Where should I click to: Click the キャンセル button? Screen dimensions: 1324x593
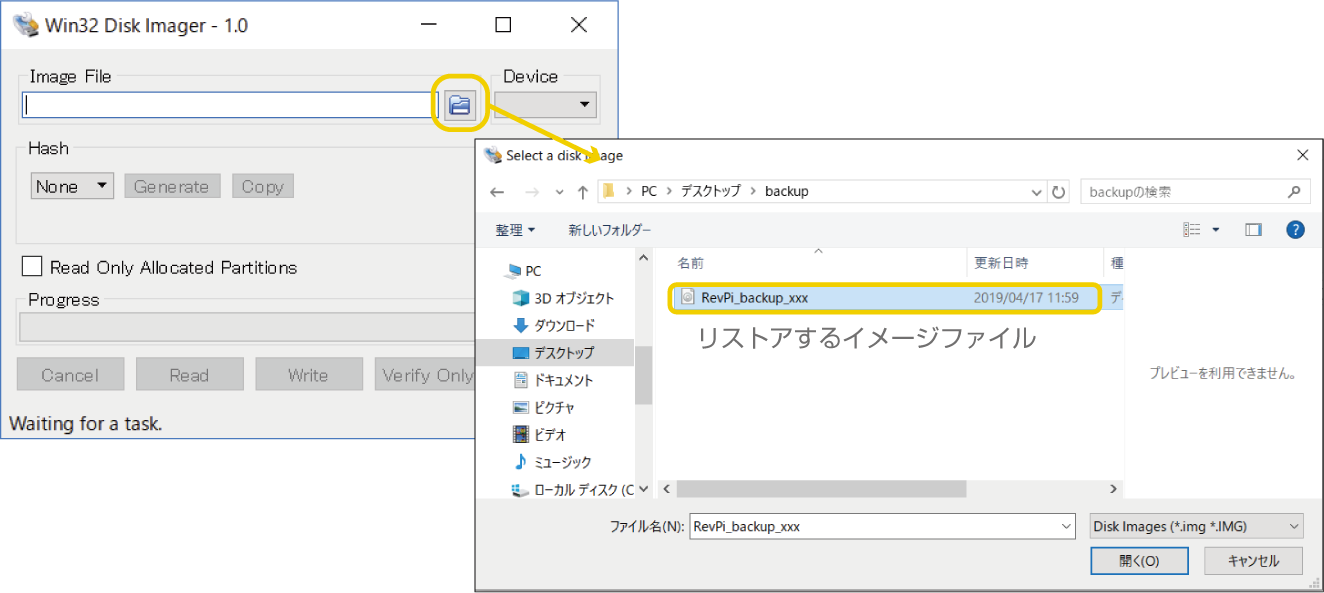point(1254,561)
